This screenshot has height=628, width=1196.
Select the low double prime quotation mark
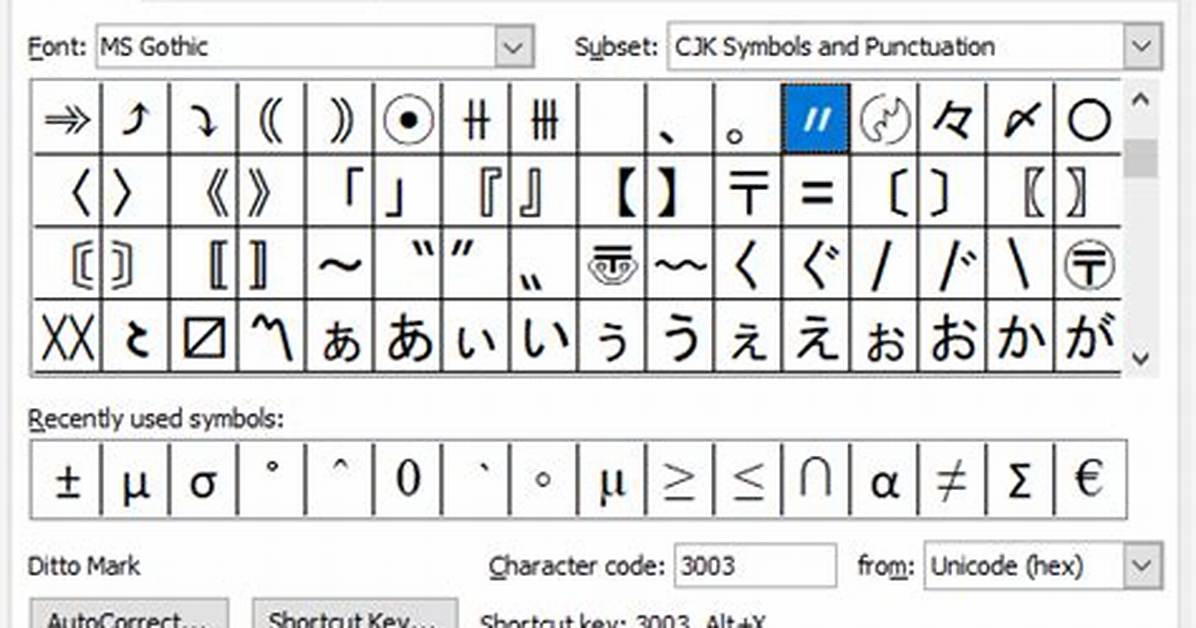click(544, 263)
